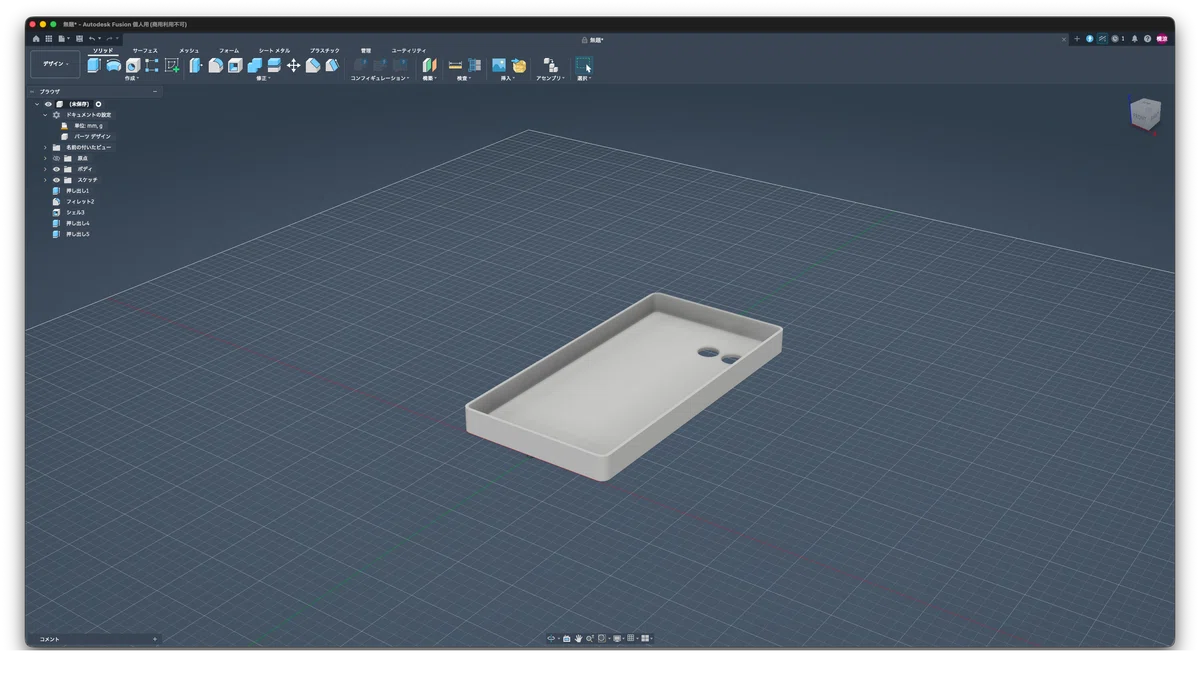Select the Measure ruler icon
The height and width of the screenshot is (680, 1200).
click(x=455, y=65)
